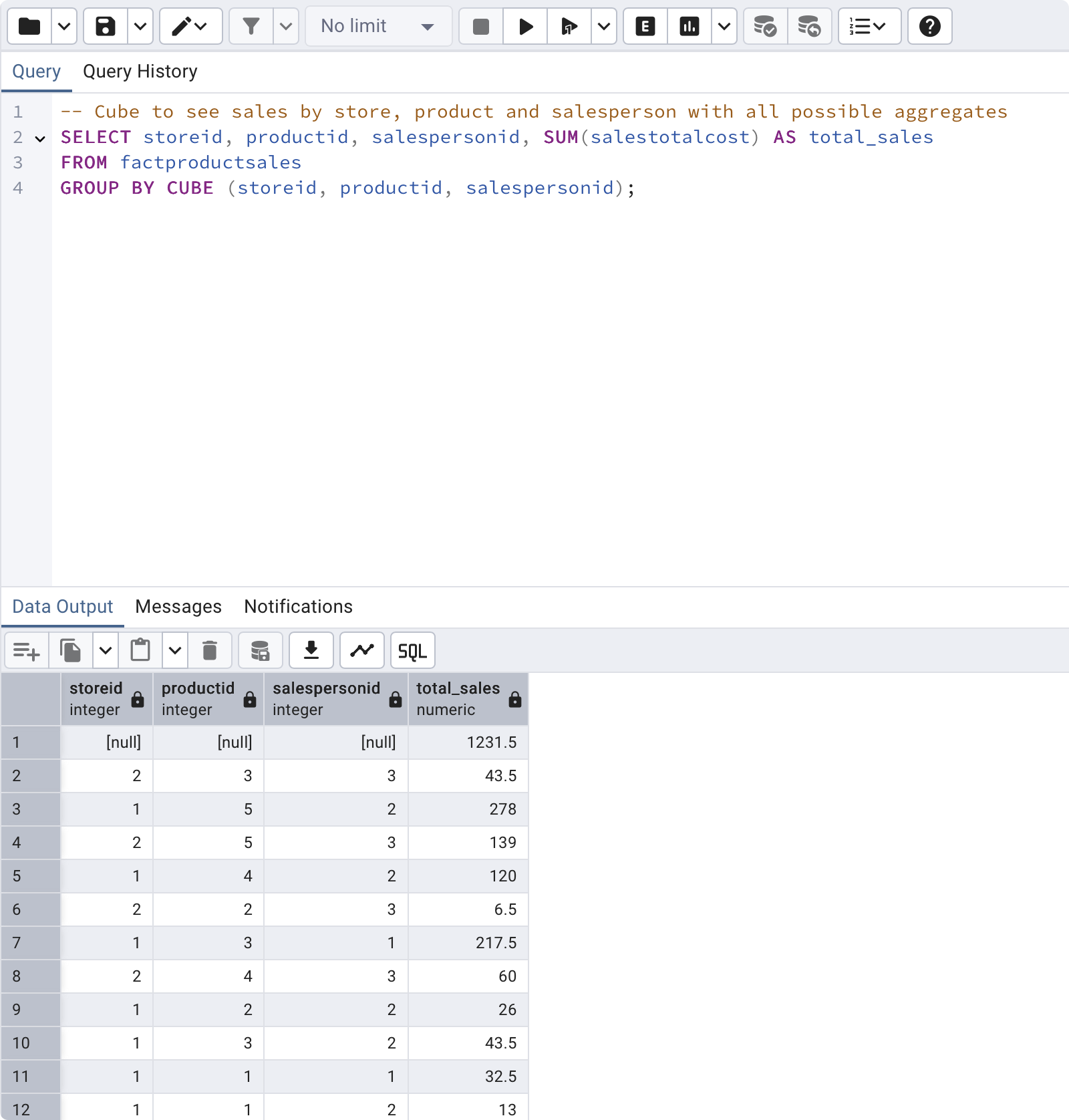Collapse the SELECT statement fold arrow

[x=40, y=138]
